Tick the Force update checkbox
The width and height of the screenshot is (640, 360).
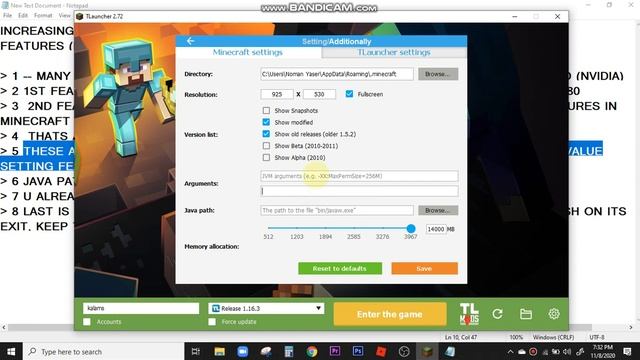click(212, 322)
